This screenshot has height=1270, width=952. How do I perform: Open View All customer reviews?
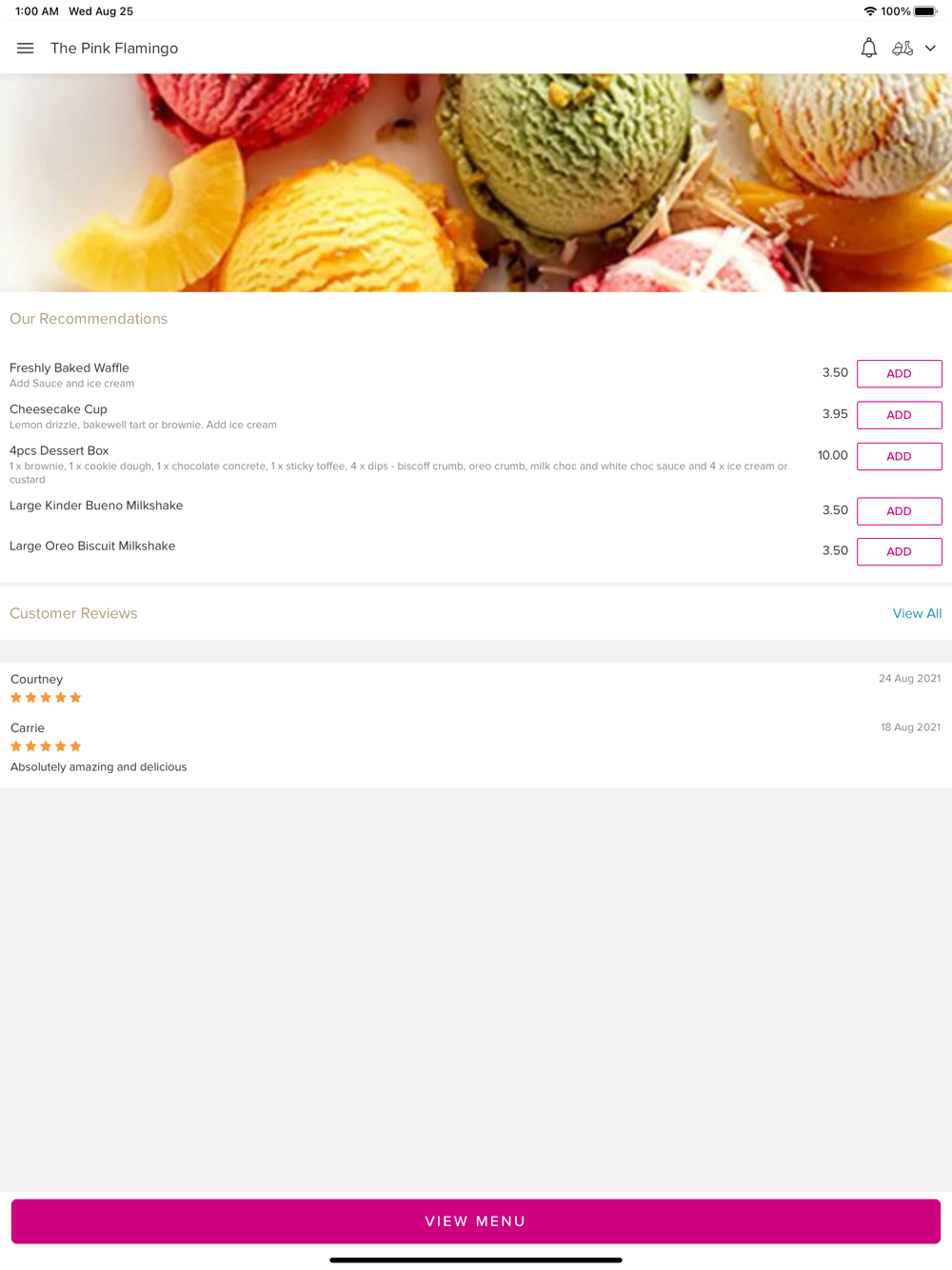coord(917,614)
